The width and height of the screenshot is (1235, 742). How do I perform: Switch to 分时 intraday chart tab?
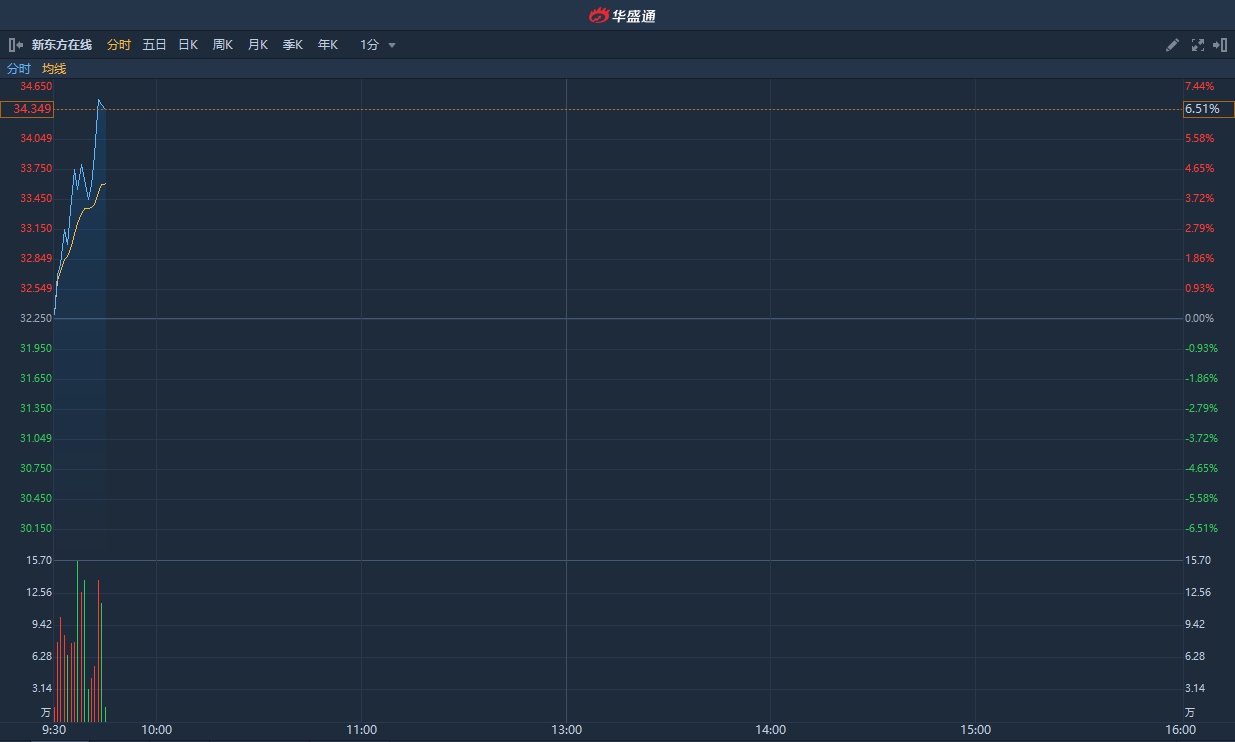118,45
